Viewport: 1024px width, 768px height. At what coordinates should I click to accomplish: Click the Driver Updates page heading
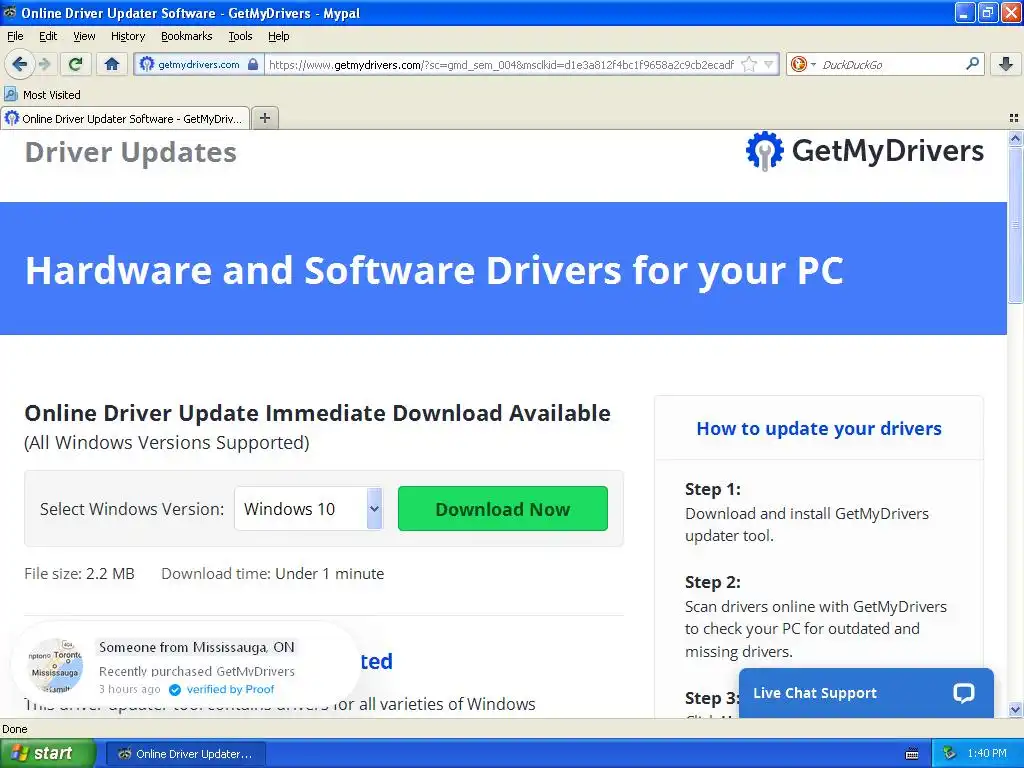coord(131,152)
